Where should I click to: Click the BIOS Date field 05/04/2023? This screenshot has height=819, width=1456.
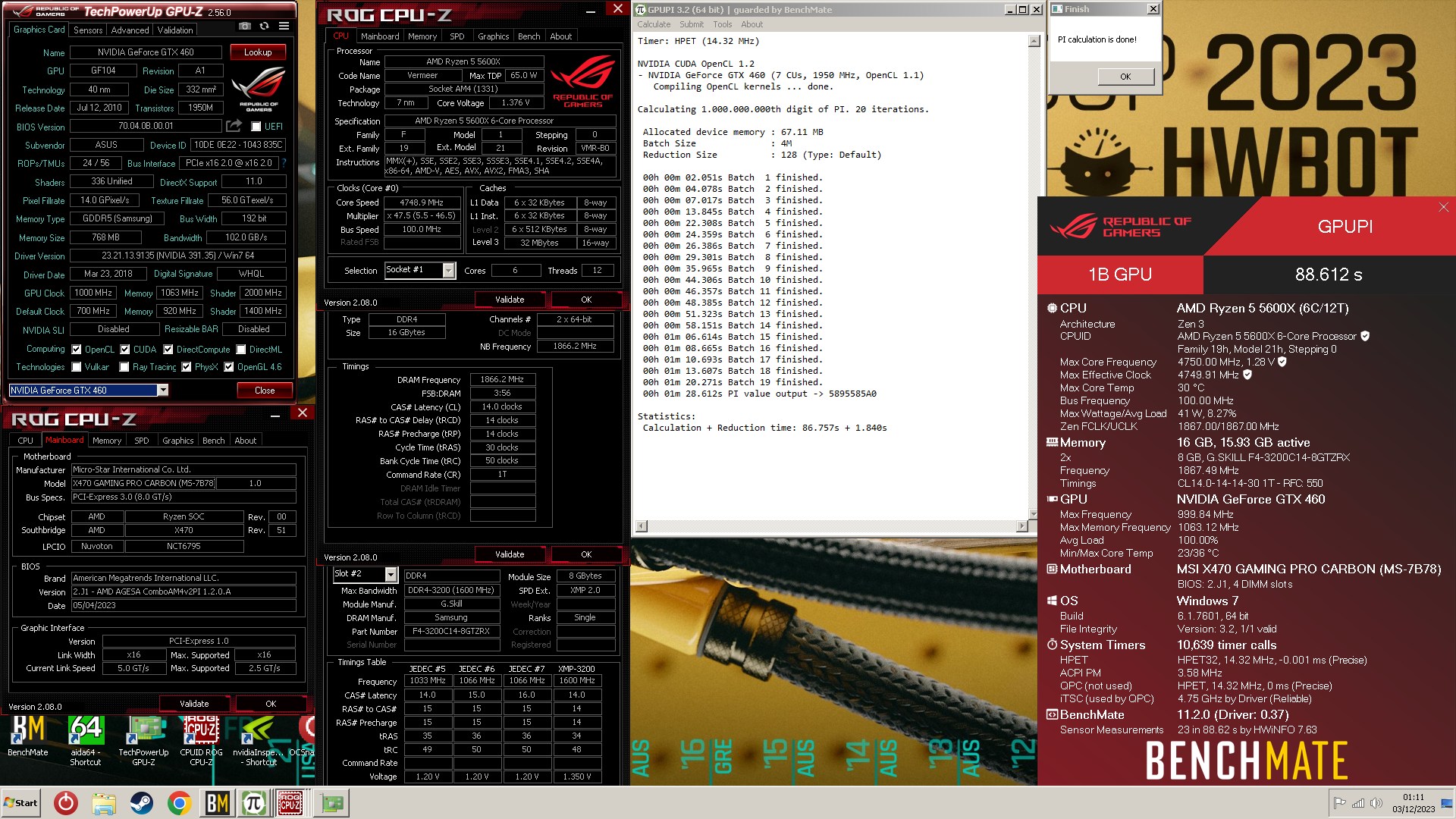(184, 606)
